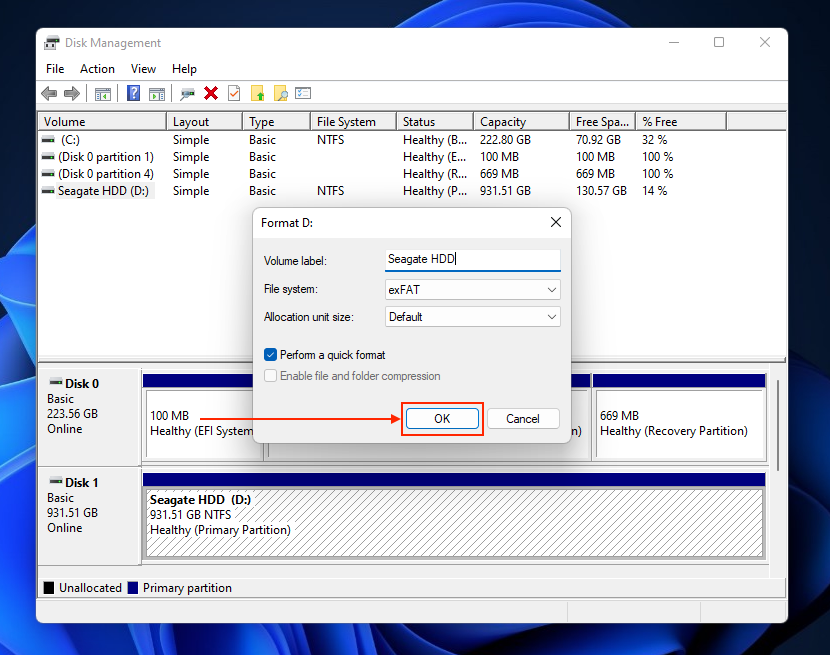Sort by the Capacity column header
Image resolution: width=830 pixels, height=655 pixels.
[x=521, y=121]
